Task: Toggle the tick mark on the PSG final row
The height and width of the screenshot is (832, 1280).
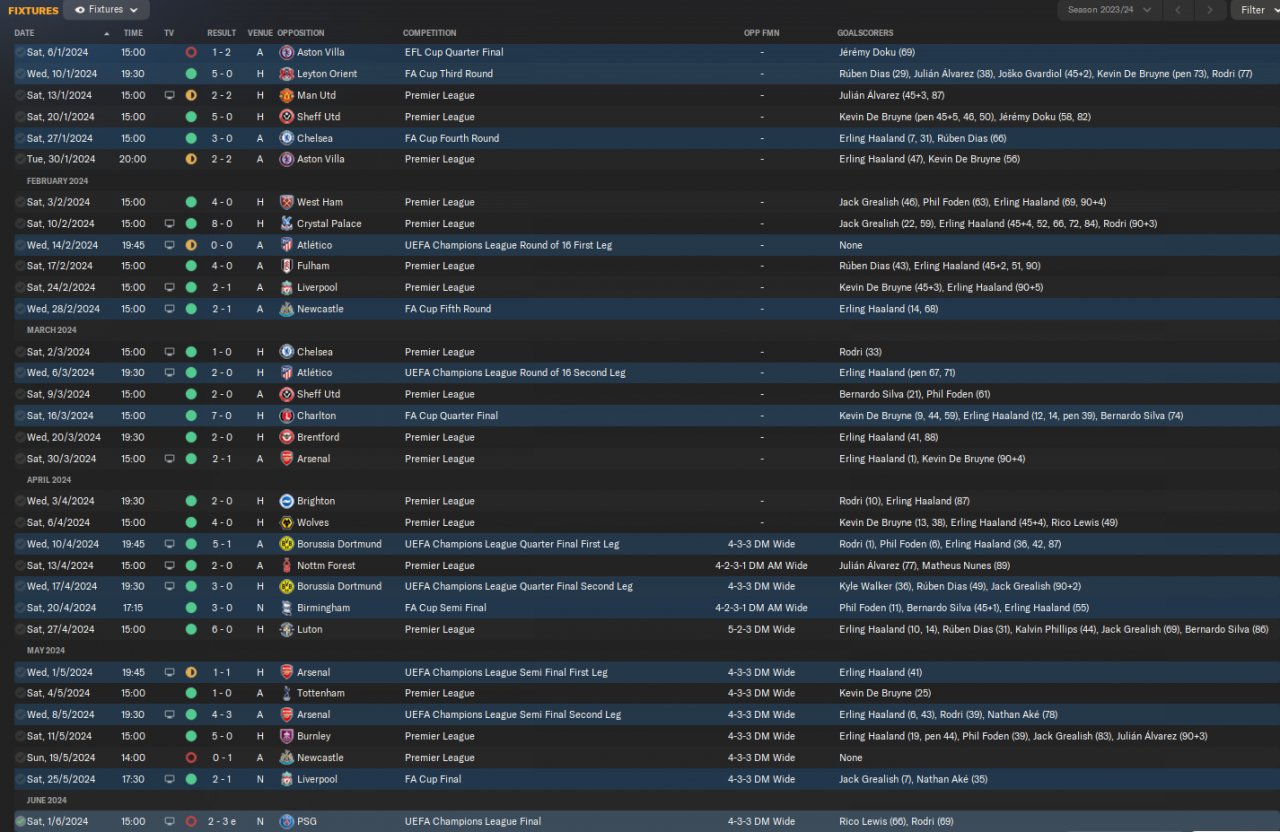Action: click(20, 822)
